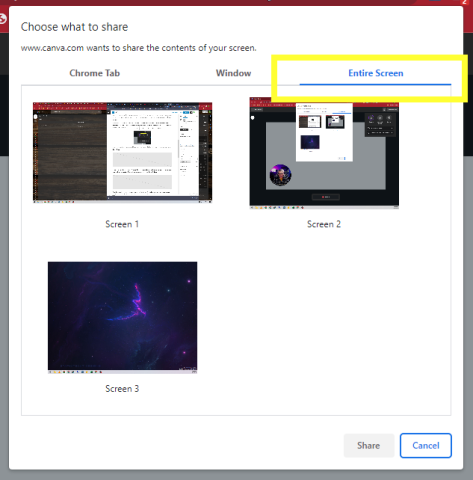
Task: Click the circular profile avatar in Screen 2 preview
Action: coord(280,175)
